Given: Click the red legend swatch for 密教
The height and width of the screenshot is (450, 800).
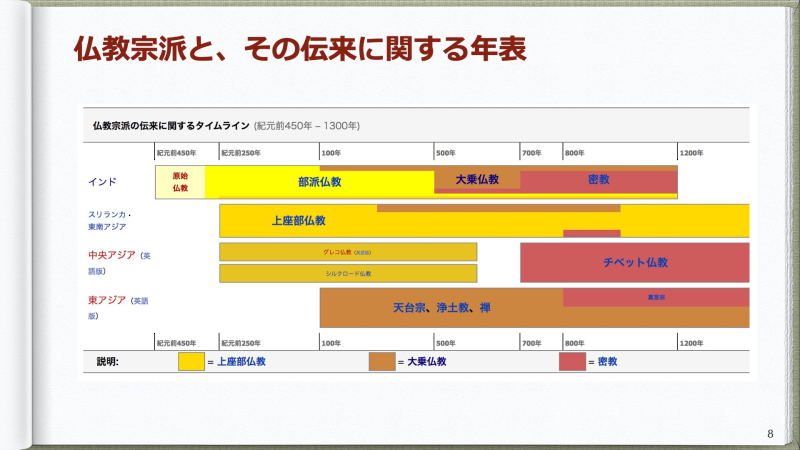Looking at the screenshot, I should tap(572, 362).
